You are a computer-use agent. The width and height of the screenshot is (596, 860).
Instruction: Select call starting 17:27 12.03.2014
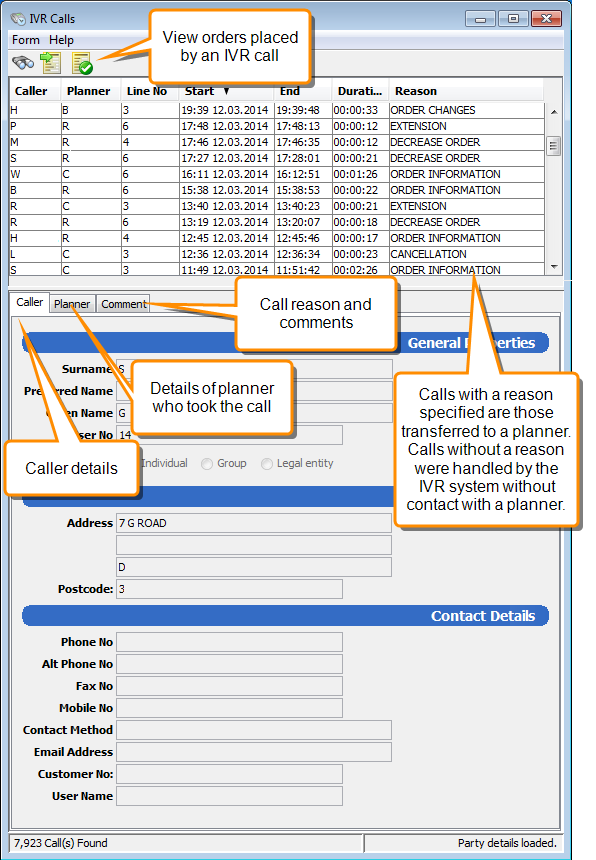[x=277, y=158]
